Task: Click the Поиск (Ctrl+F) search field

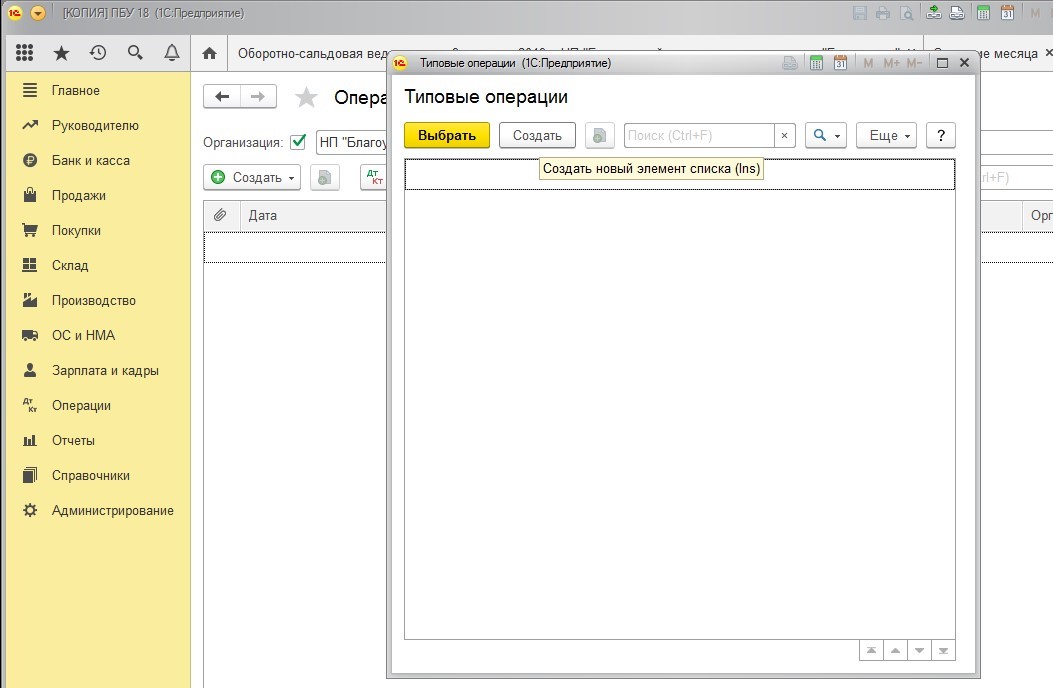Action: click(x=698, y=135)
